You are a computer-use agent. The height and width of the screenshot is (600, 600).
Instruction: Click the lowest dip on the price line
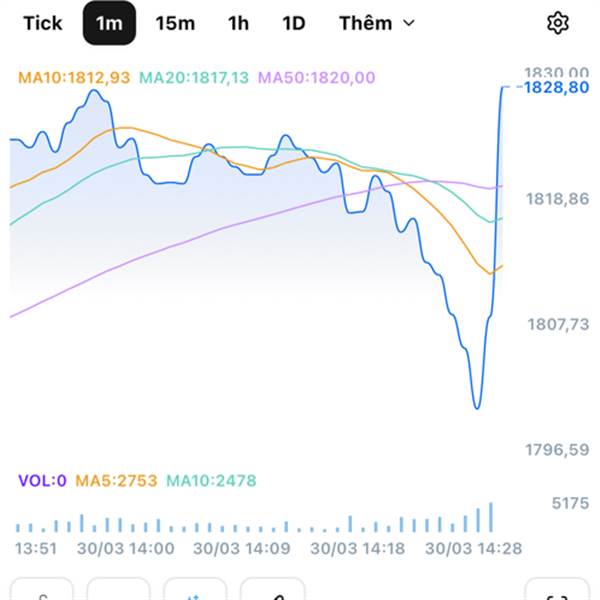coord(477,406)
